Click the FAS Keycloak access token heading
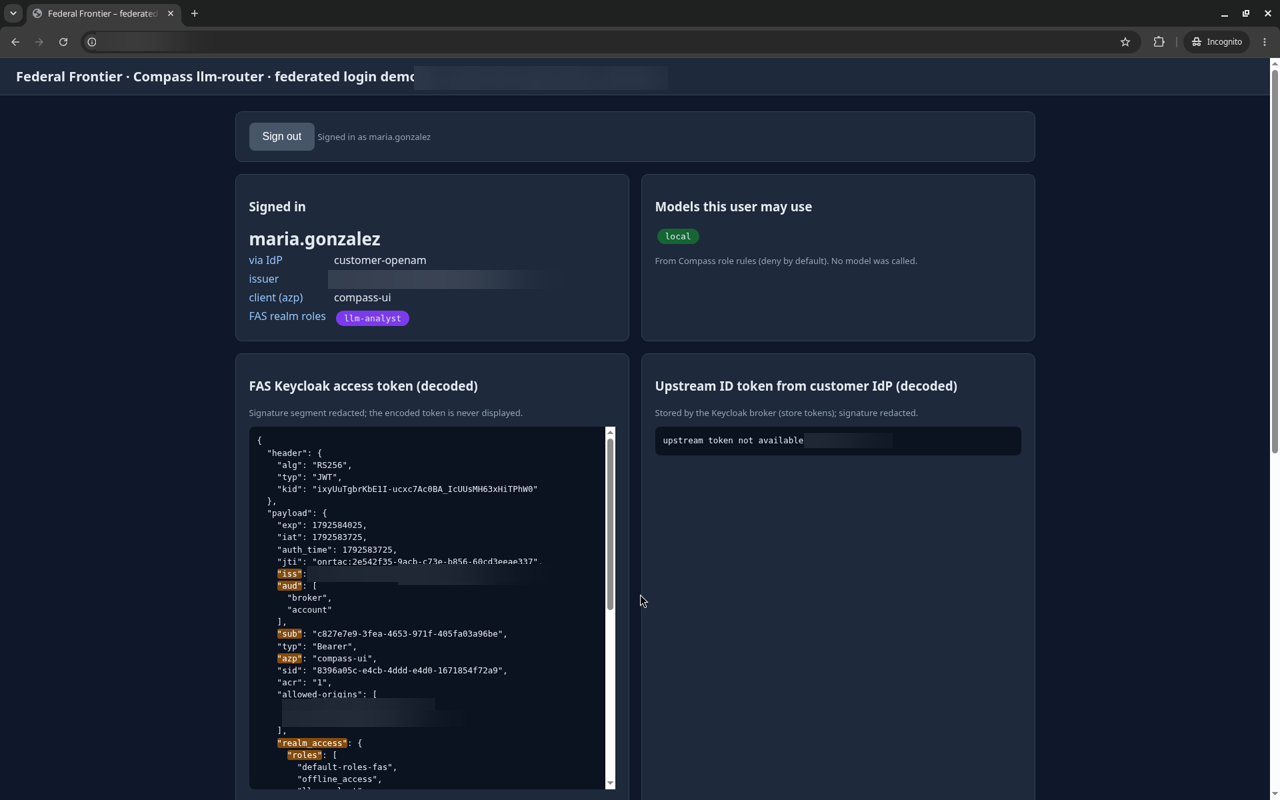The height and width of the screenshot is (800, 1280). pyautogui.click(x=363, y=386)
